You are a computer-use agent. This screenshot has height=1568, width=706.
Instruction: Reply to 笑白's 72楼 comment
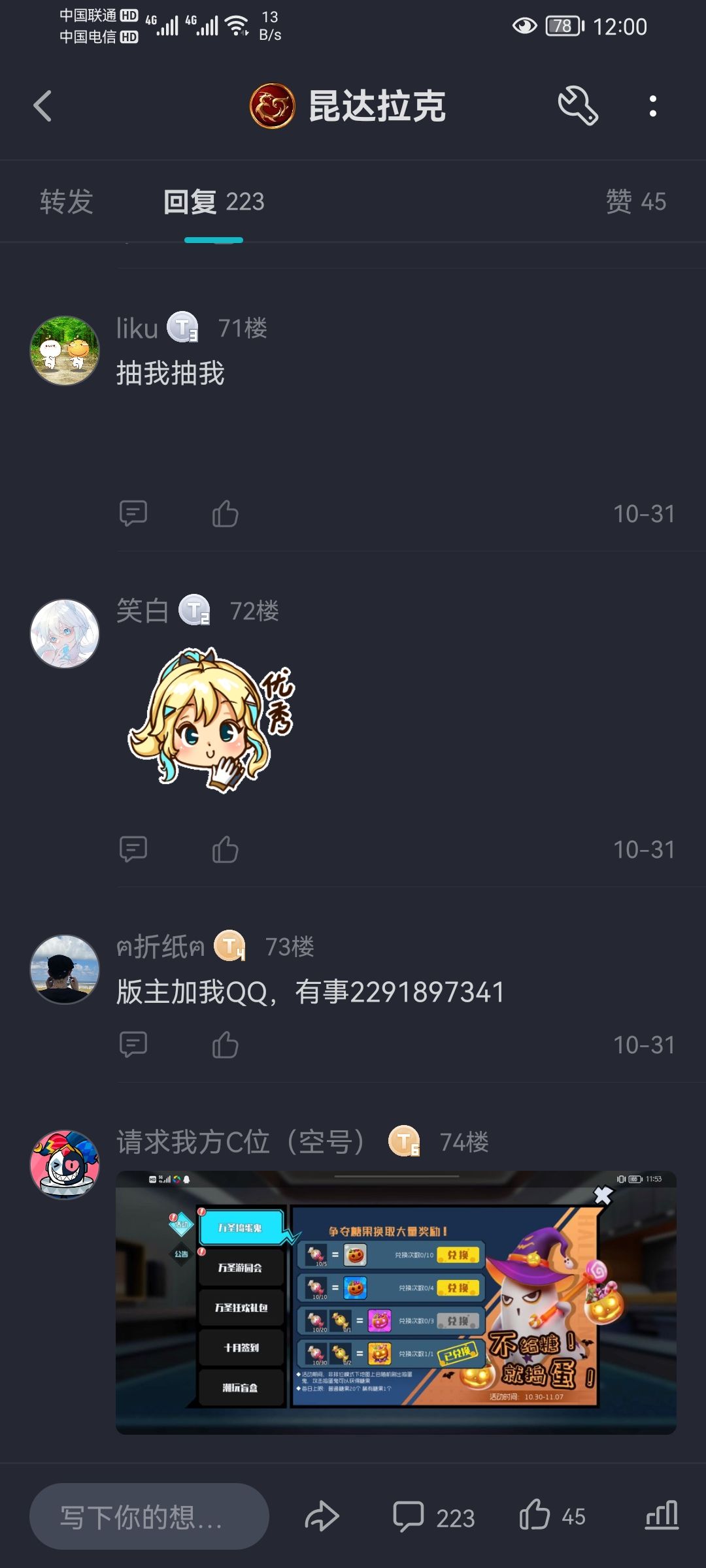(133, 849)
